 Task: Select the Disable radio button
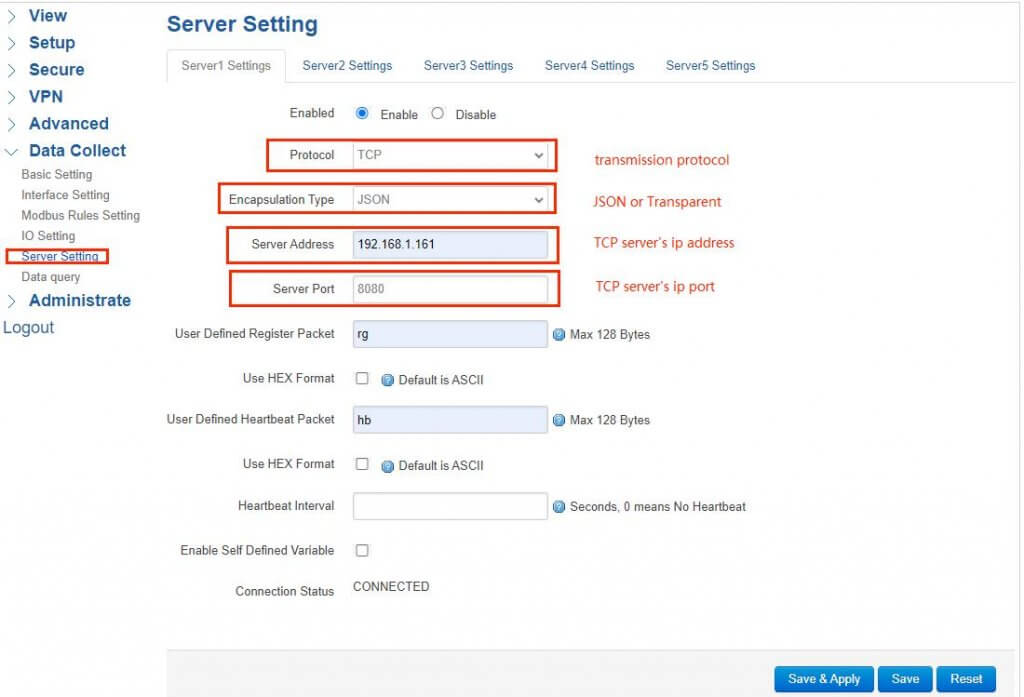point(437,113)
